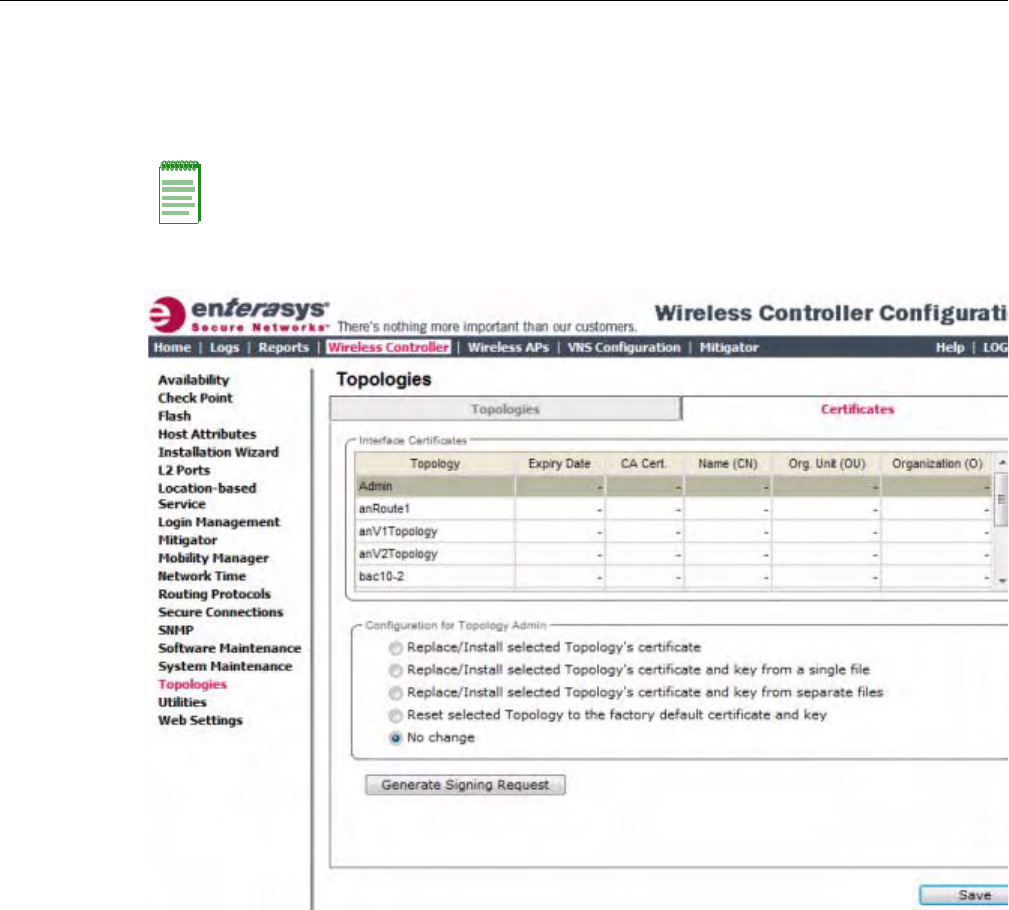
Task: Open Availability in the sidebar
Action: (194, 380)
